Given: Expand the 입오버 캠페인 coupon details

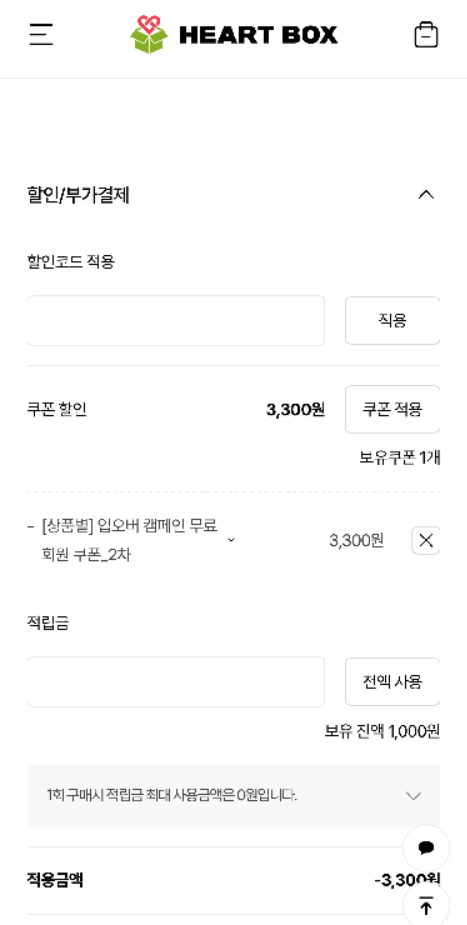Looking at the screenshot, I should point(231,540).
